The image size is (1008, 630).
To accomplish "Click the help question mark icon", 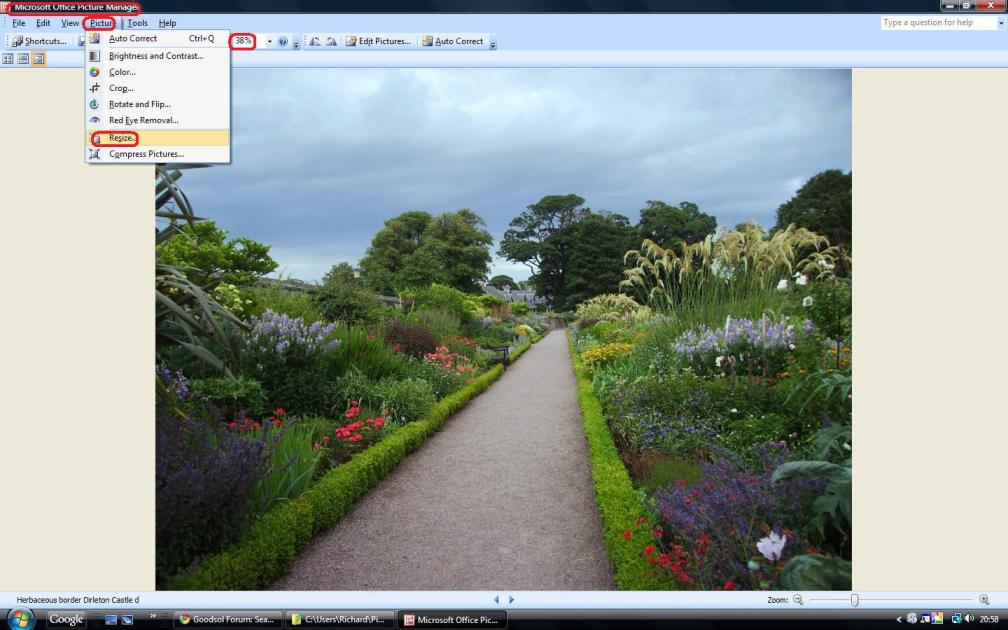I will coord(283,41).
